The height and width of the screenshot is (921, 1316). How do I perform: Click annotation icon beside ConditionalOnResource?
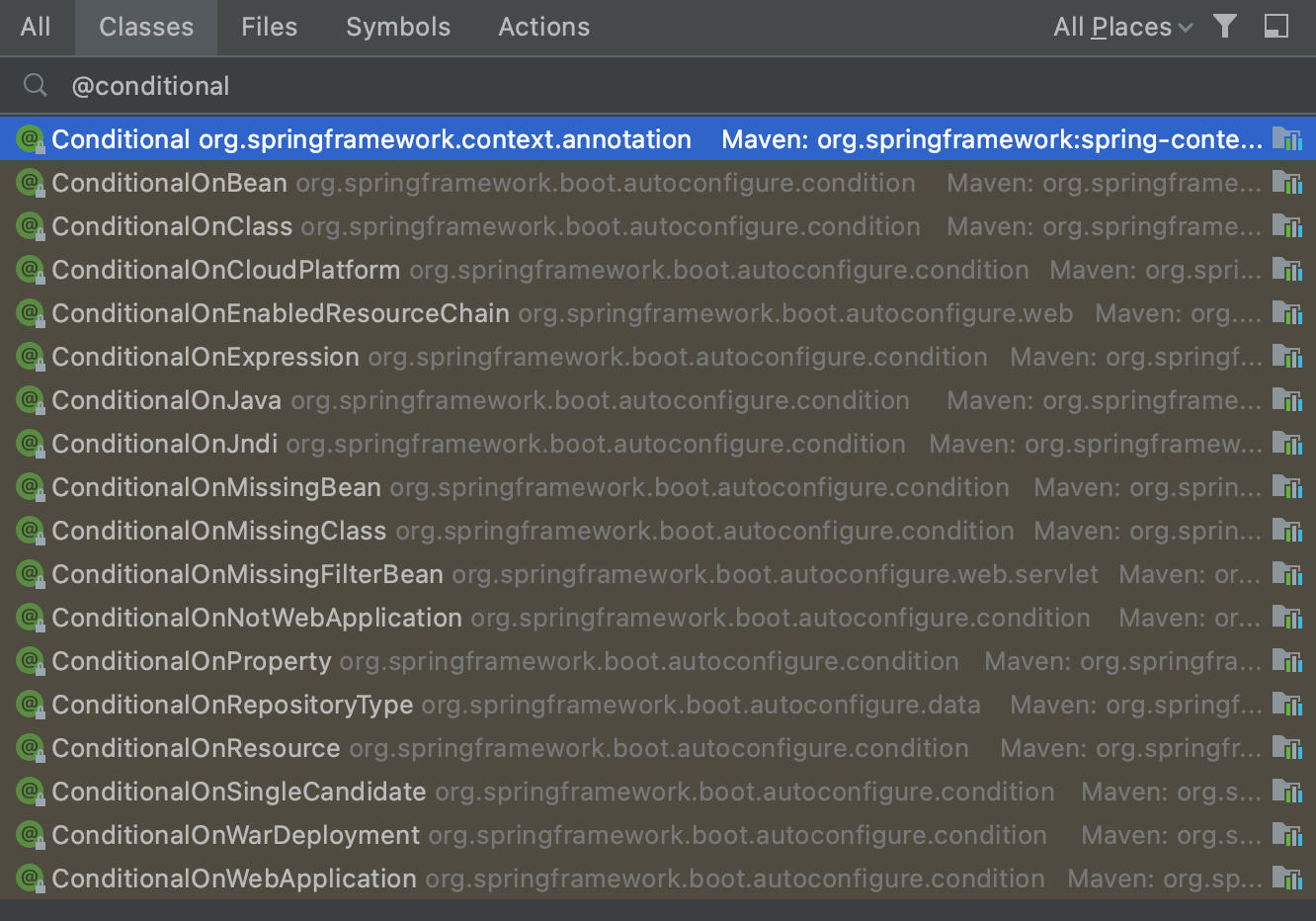click(31, 748)
